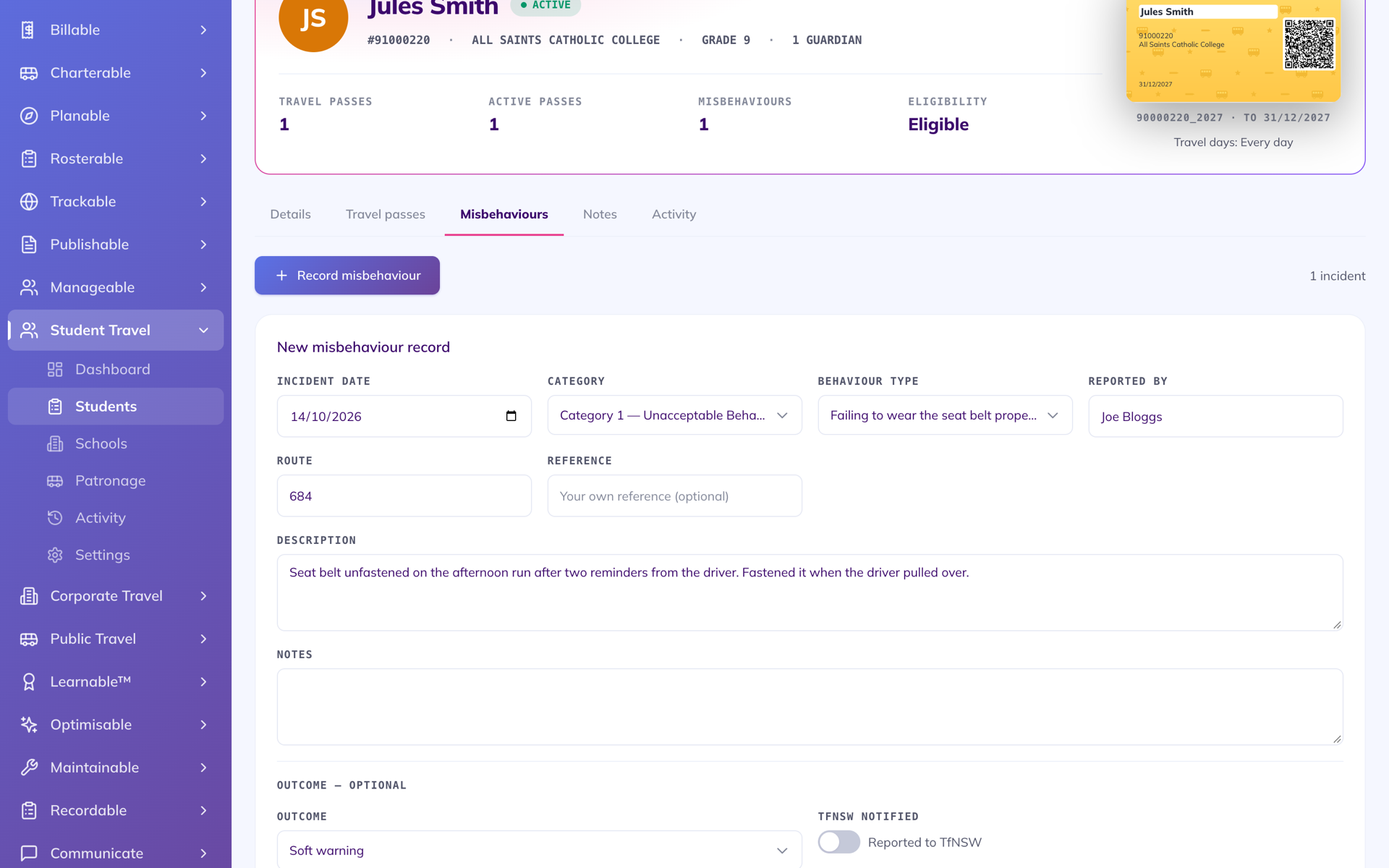Open Activity in the sidebar submenu
This screenshot has width=1389, height=868.
point(116,518)
